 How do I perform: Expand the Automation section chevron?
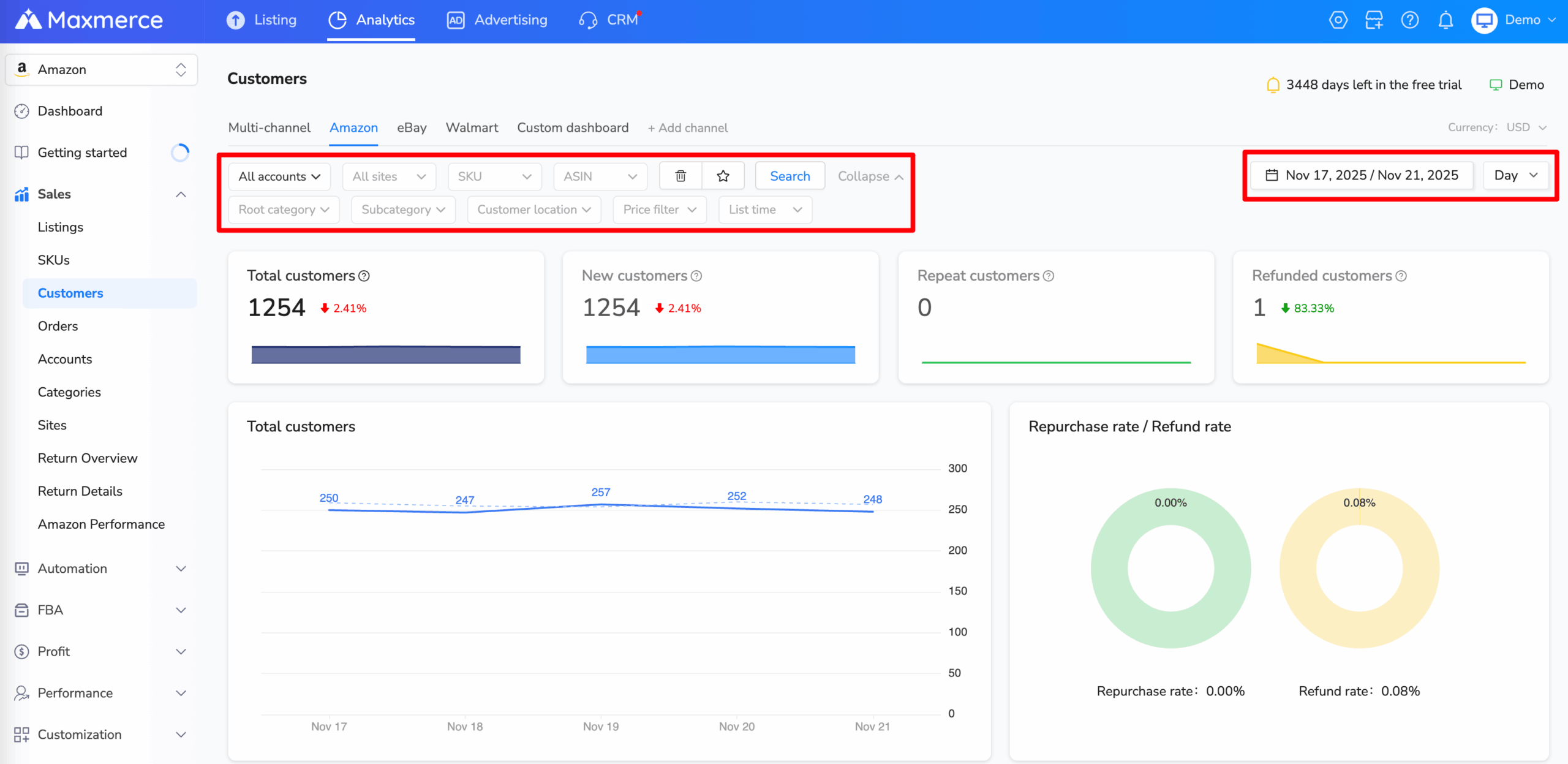coord(181,569)
